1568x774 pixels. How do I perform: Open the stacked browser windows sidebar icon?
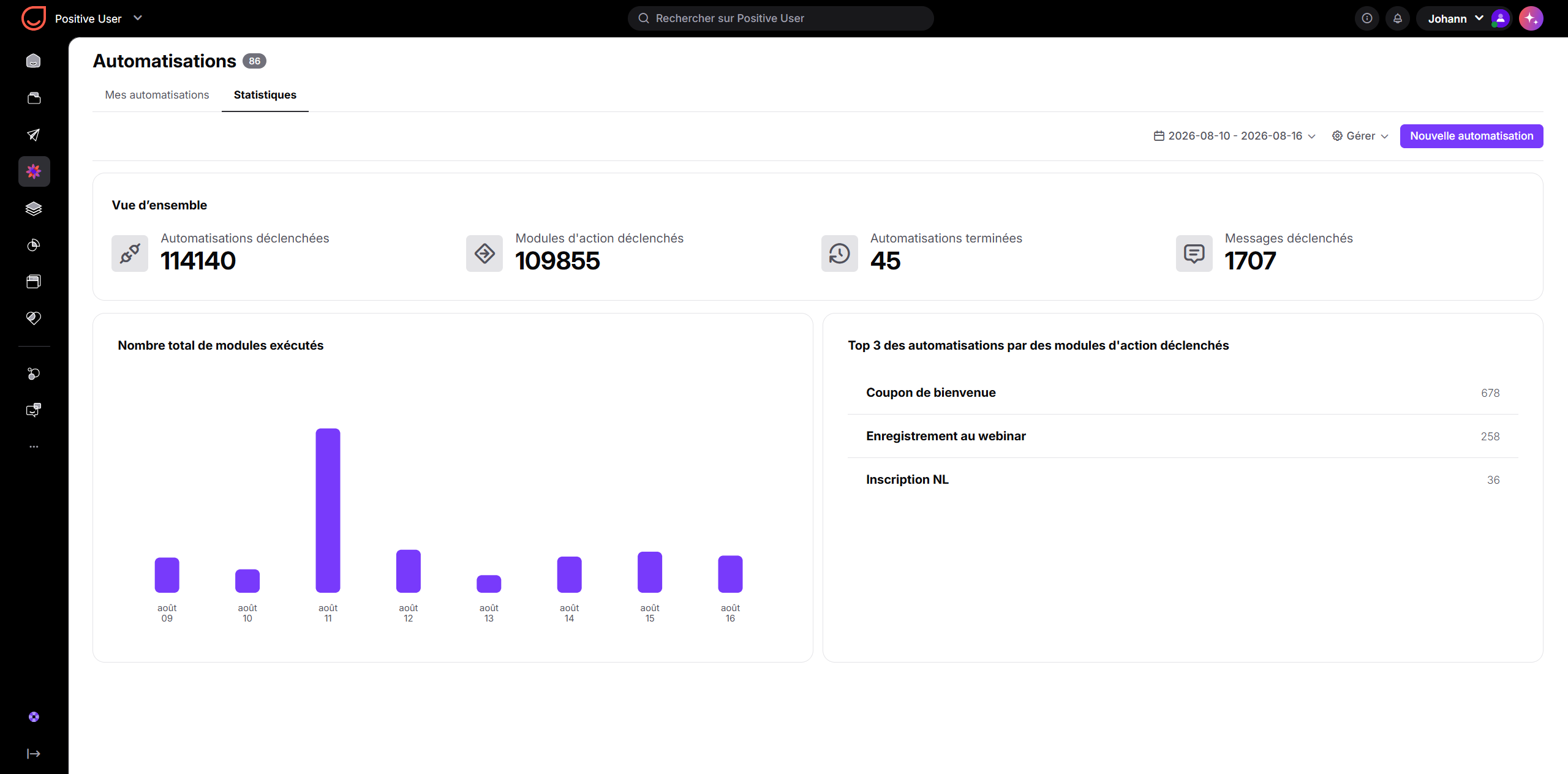(34, 282)
